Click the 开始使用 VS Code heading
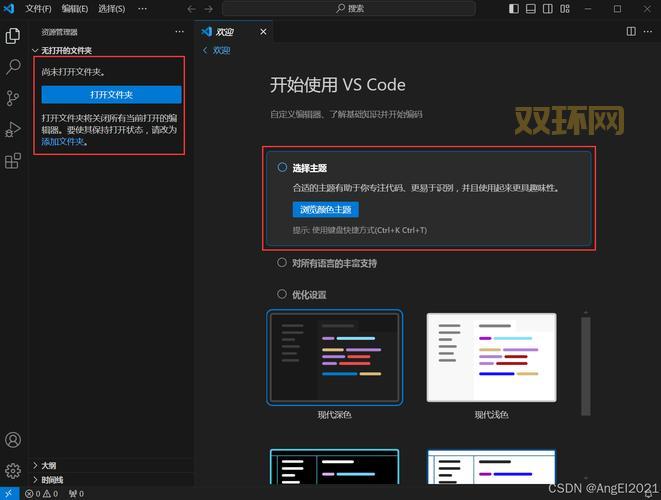This screenshot has height=500, width=661. tap(338, 85)
